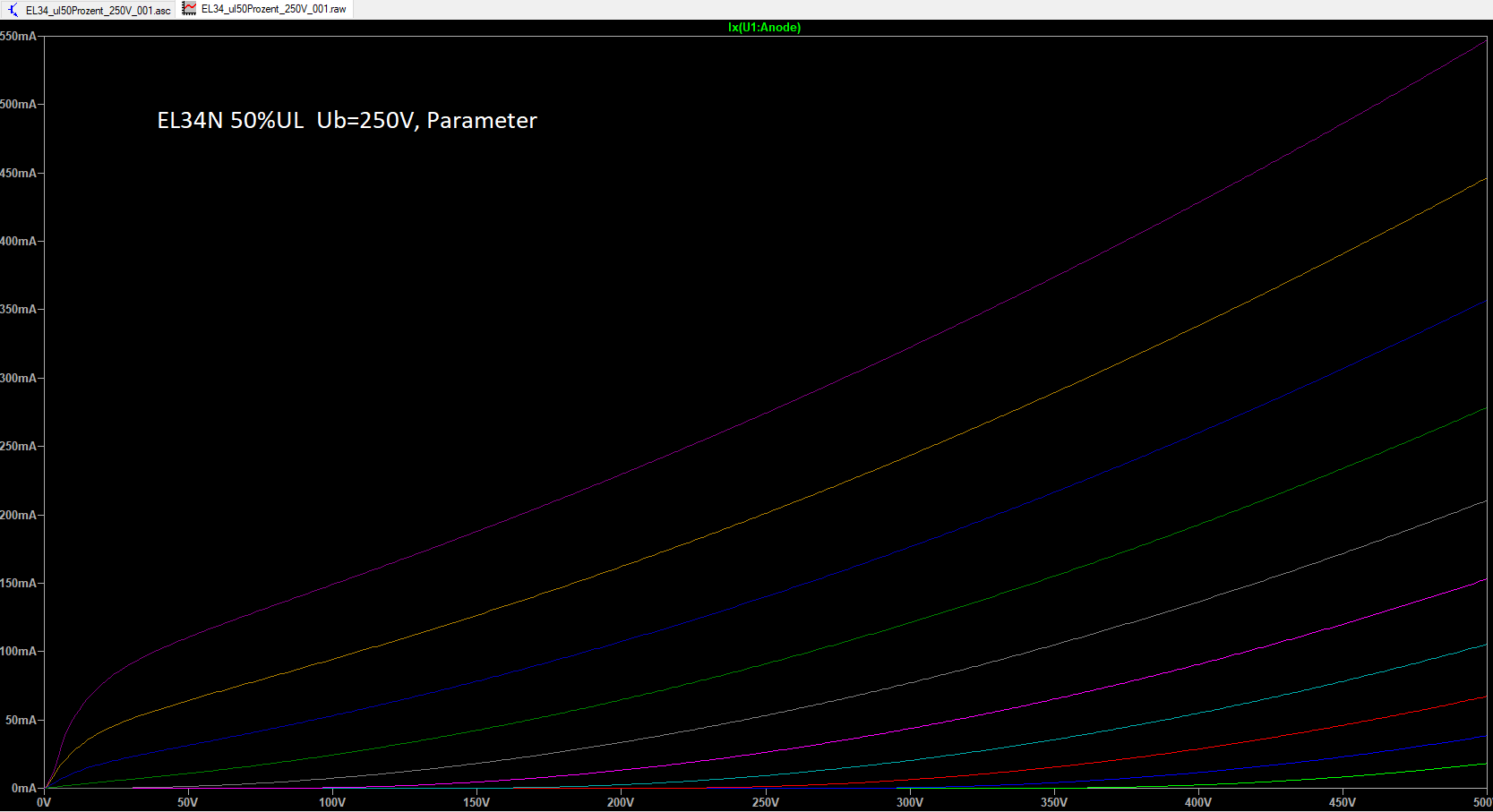The image size is (1493, 812).
Task: Click the 350mA vertical axis label
Action: (x=19, y=309)
